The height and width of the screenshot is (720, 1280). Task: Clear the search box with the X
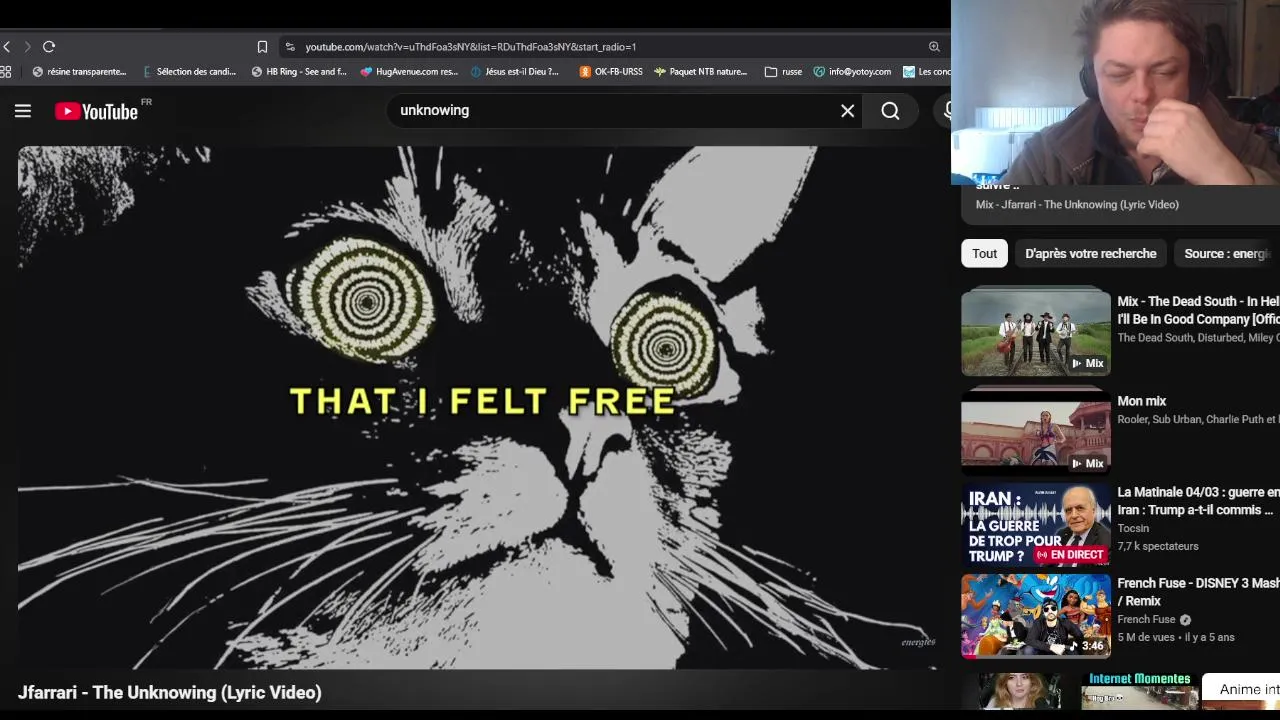pyautogui.click(x=848, y=111)
